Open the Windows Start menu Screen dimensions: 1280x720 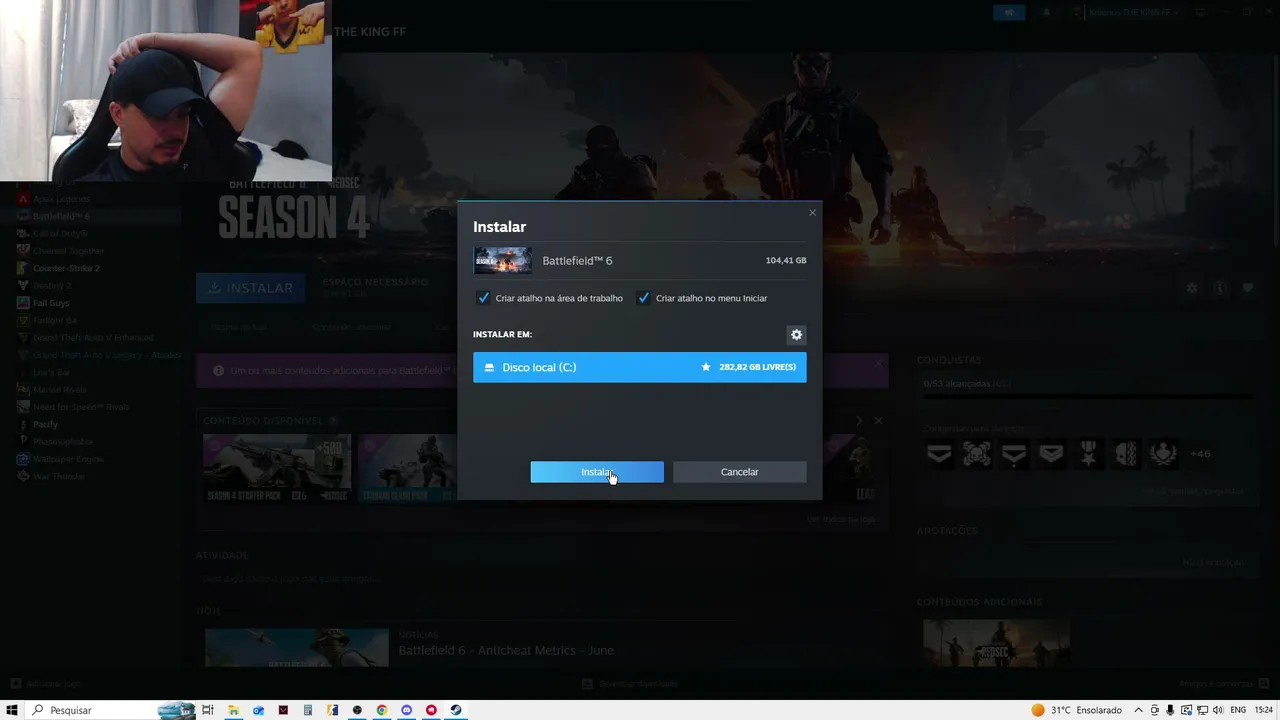pos(12,710)
